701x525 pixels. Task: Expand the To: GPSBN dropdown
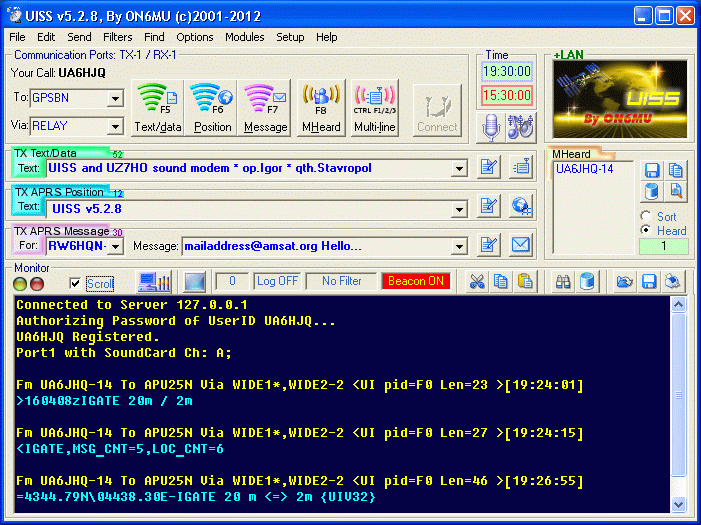tap(115, 98)
